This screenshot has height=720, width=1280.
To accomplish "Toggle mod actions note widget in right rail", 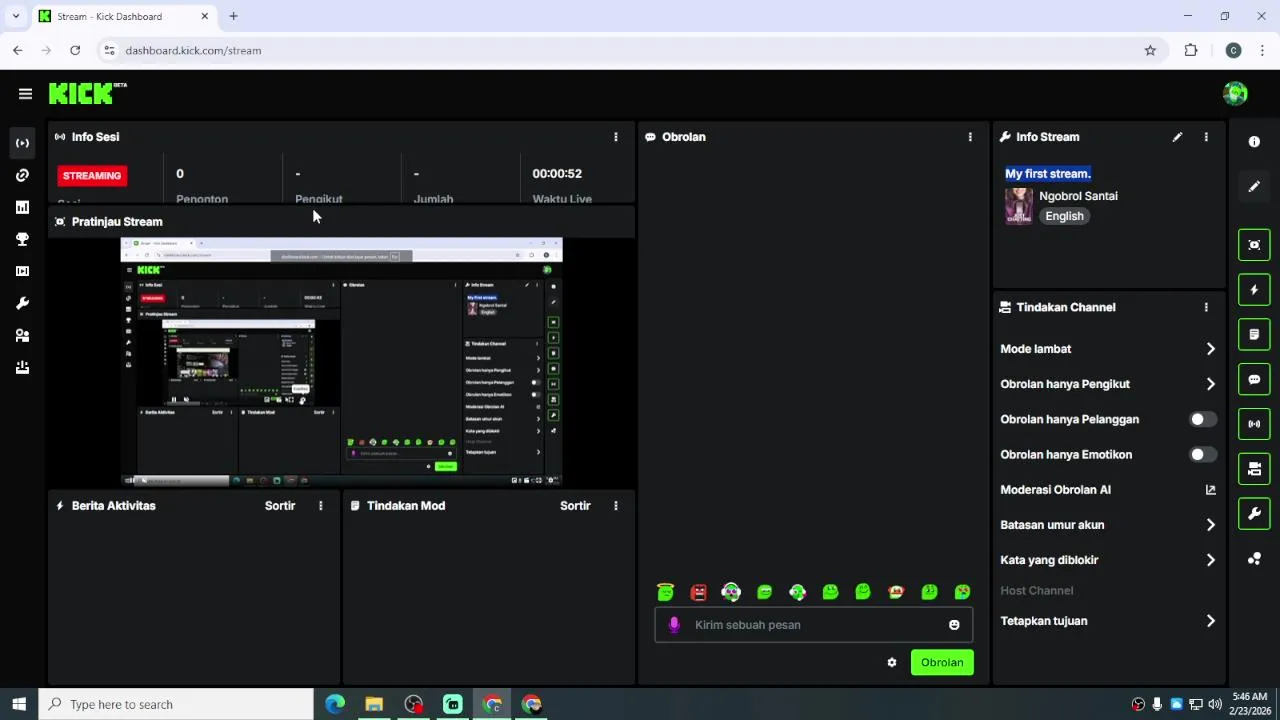I will tap(1254, 334).
